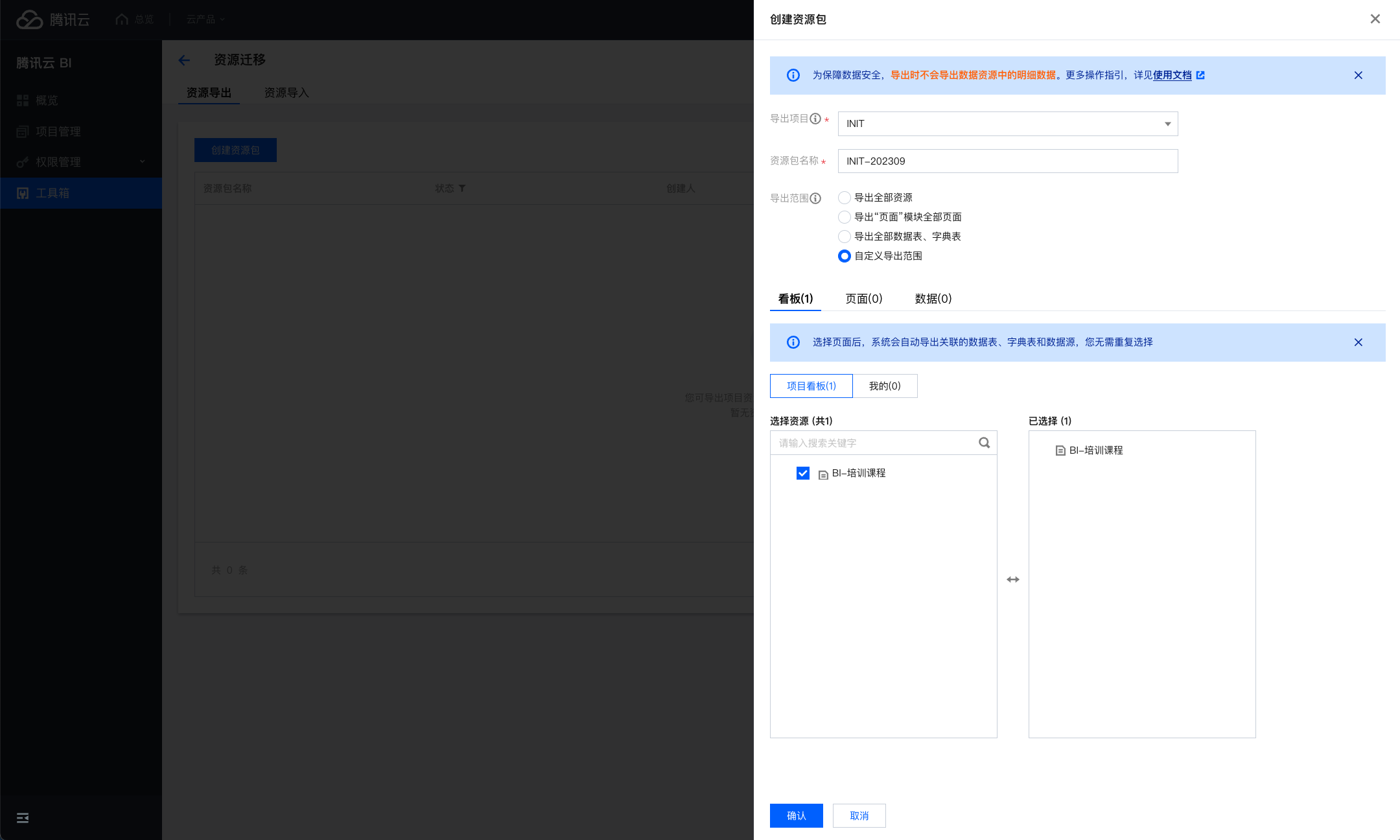Screen dimensions: 1400x840
Task: Click the 资源包名称 input field
Action: pyautogui.click(x=1007, y=161)
